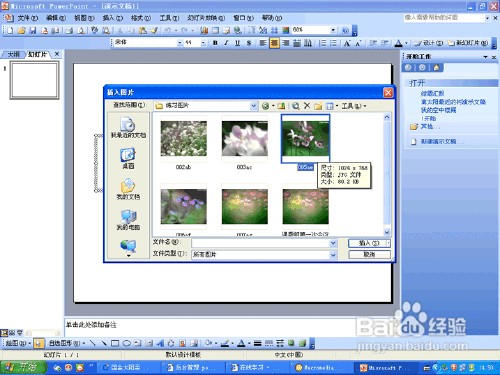Open the 查找范围 folder dropdown
The image size is (500, 375).
click(x=254, y=106)
